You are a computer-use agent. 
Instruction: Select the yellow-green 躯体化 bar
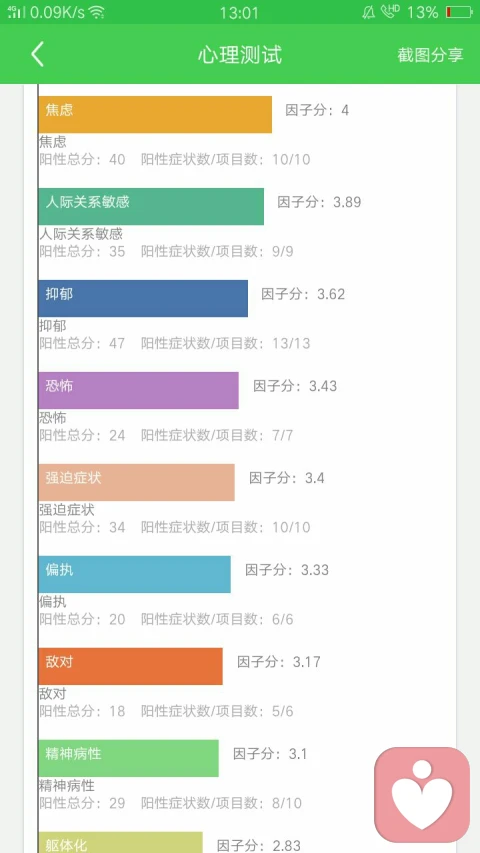tap(120, 842)
